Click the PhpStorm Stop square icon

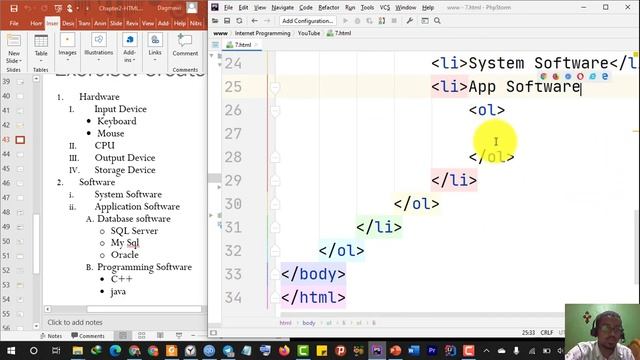[394, 21]
